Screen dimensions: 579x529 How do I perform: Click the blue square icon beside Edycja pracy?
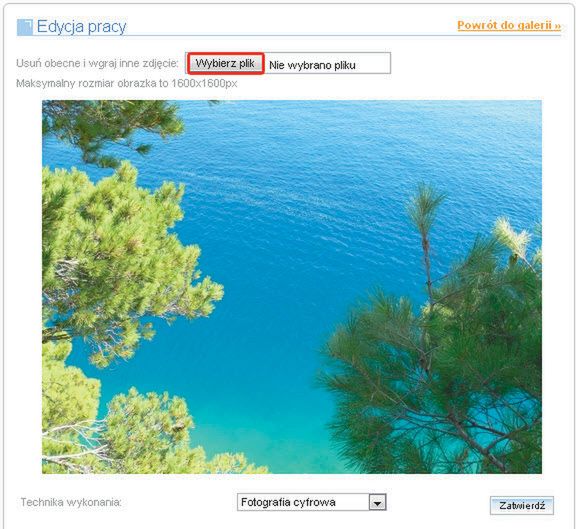[x=25, y=27]
